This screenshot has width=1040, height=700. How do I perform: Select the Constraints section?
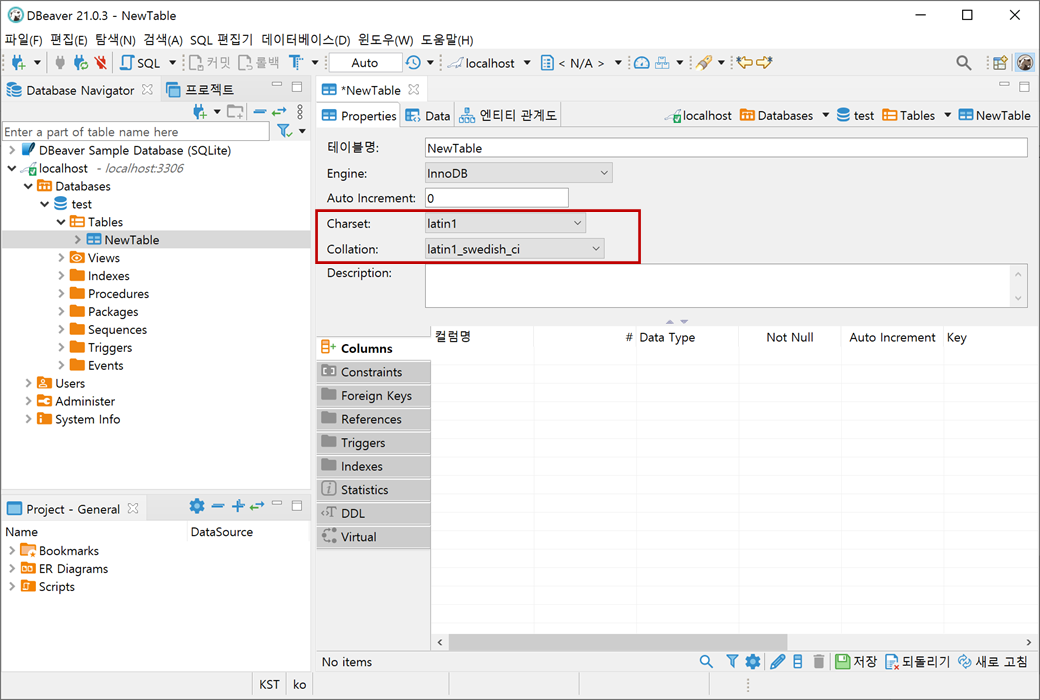(x=373, y=372)
